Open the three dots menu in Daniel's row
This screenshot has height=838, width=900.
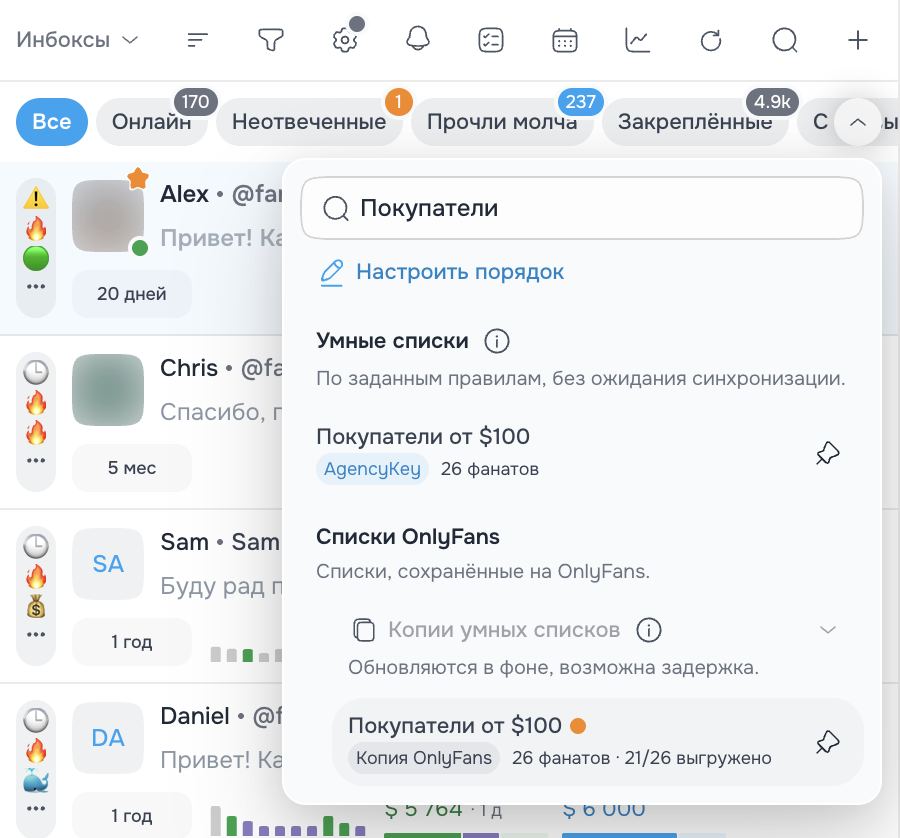36,808
